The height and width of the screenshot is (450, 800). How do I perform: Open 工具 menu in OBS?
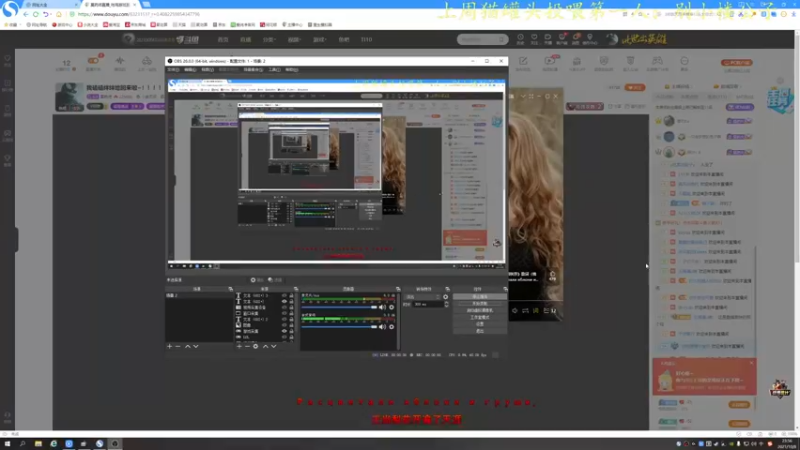coord(274,69)
